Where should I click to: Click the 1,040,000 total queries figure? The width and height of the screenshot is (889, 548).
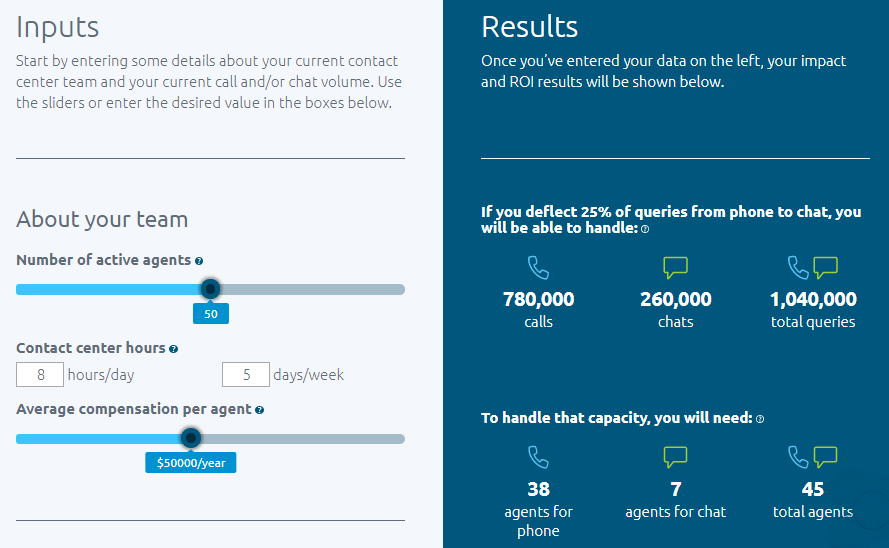[x=813, y=299]
